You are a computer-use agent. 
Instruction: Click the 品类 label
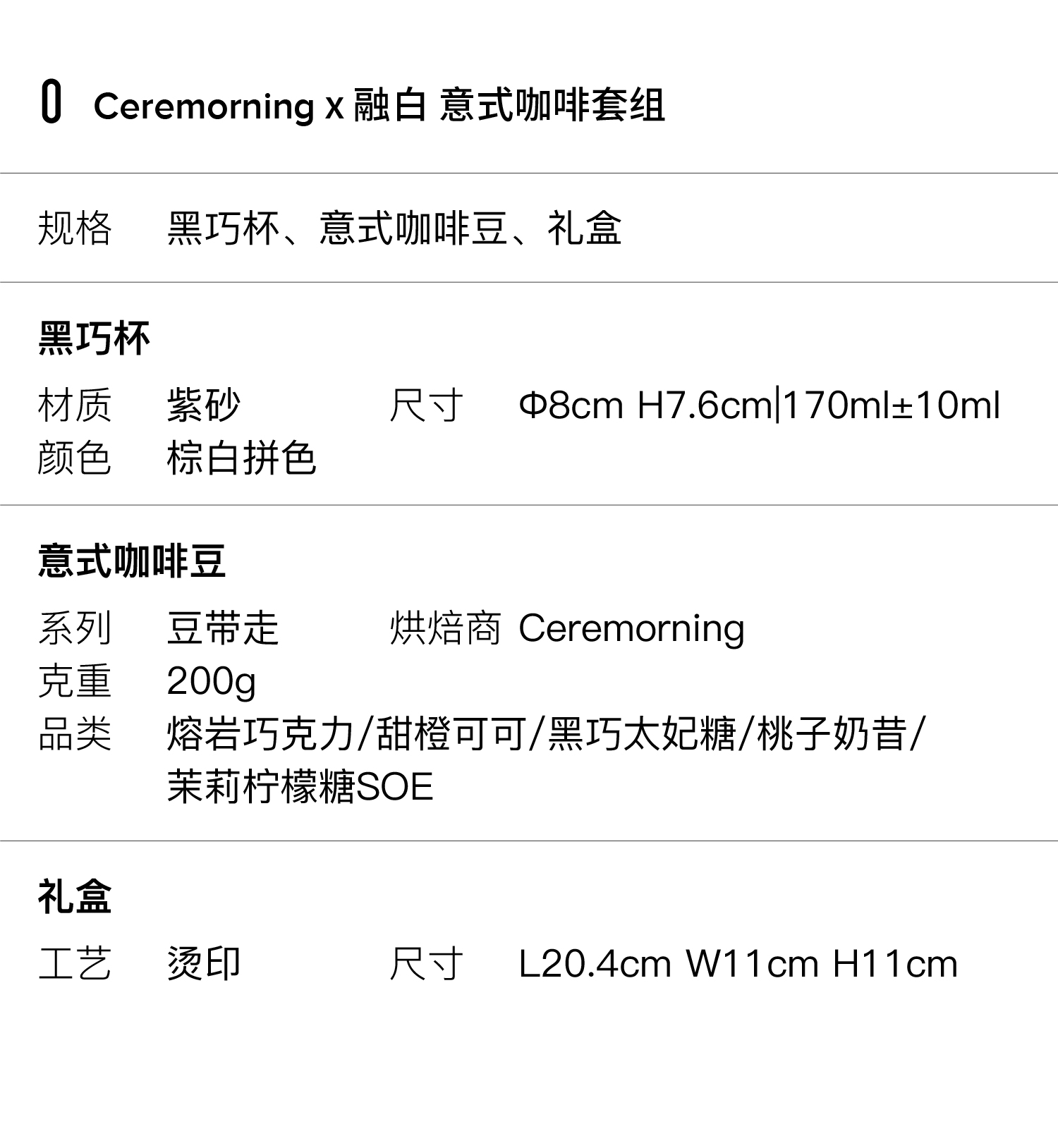(x=75, y=734)
